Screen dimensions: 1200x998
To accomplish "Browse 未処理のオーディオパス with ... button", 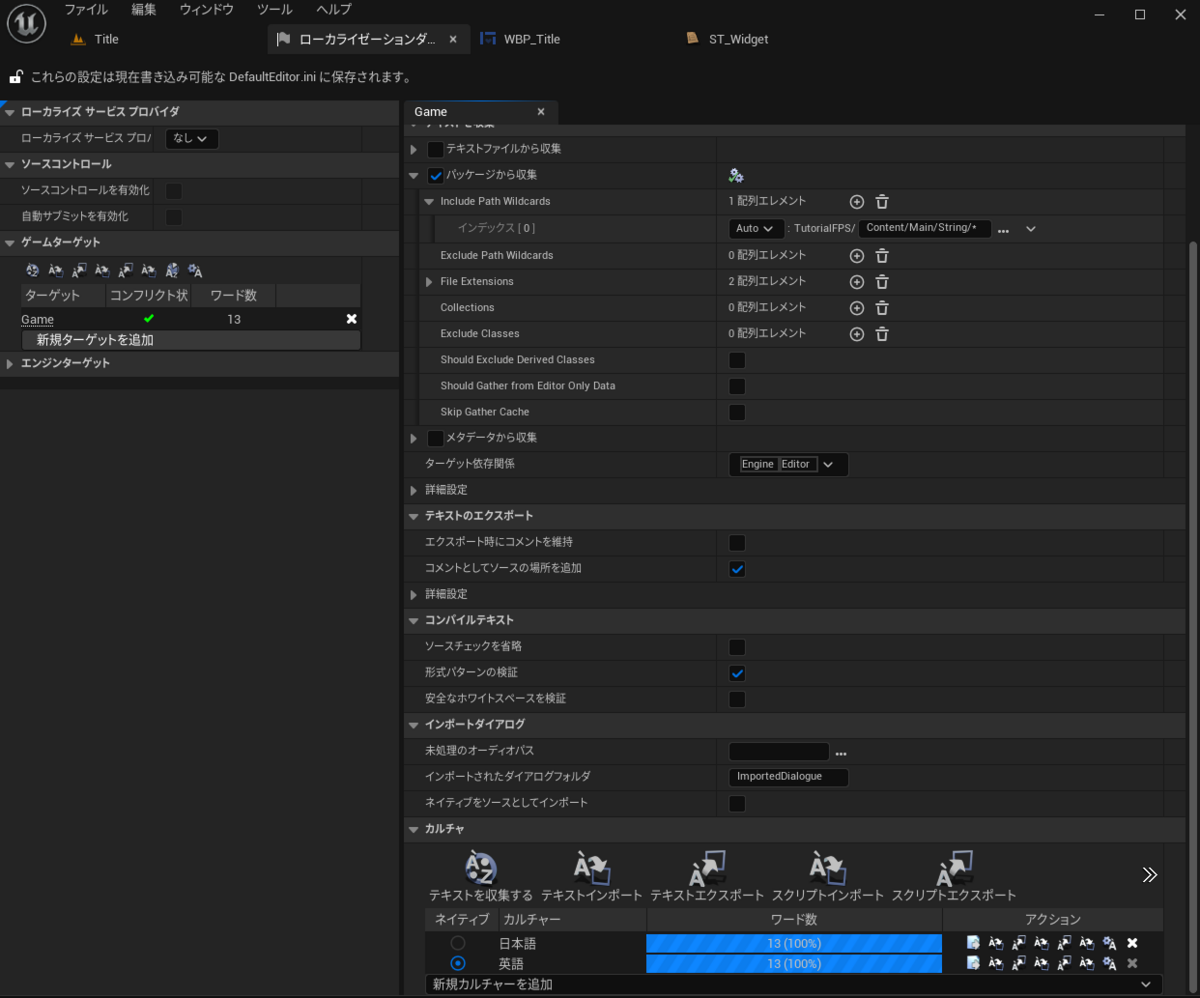I will click(x=841, y=753).
